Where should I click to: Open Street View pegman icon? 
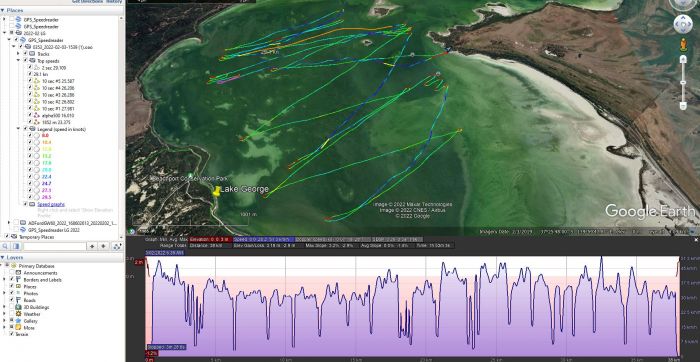point(683,44)
